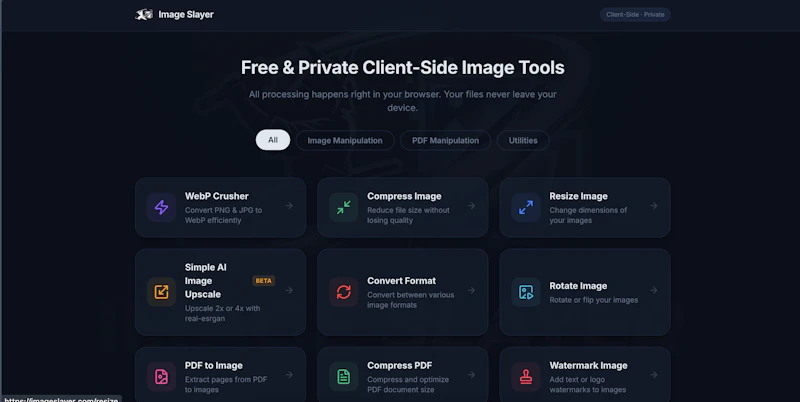The height and width of the screenshot is (402, 800).
Task: Click the BETA badge
Action: tap(263, 281)
